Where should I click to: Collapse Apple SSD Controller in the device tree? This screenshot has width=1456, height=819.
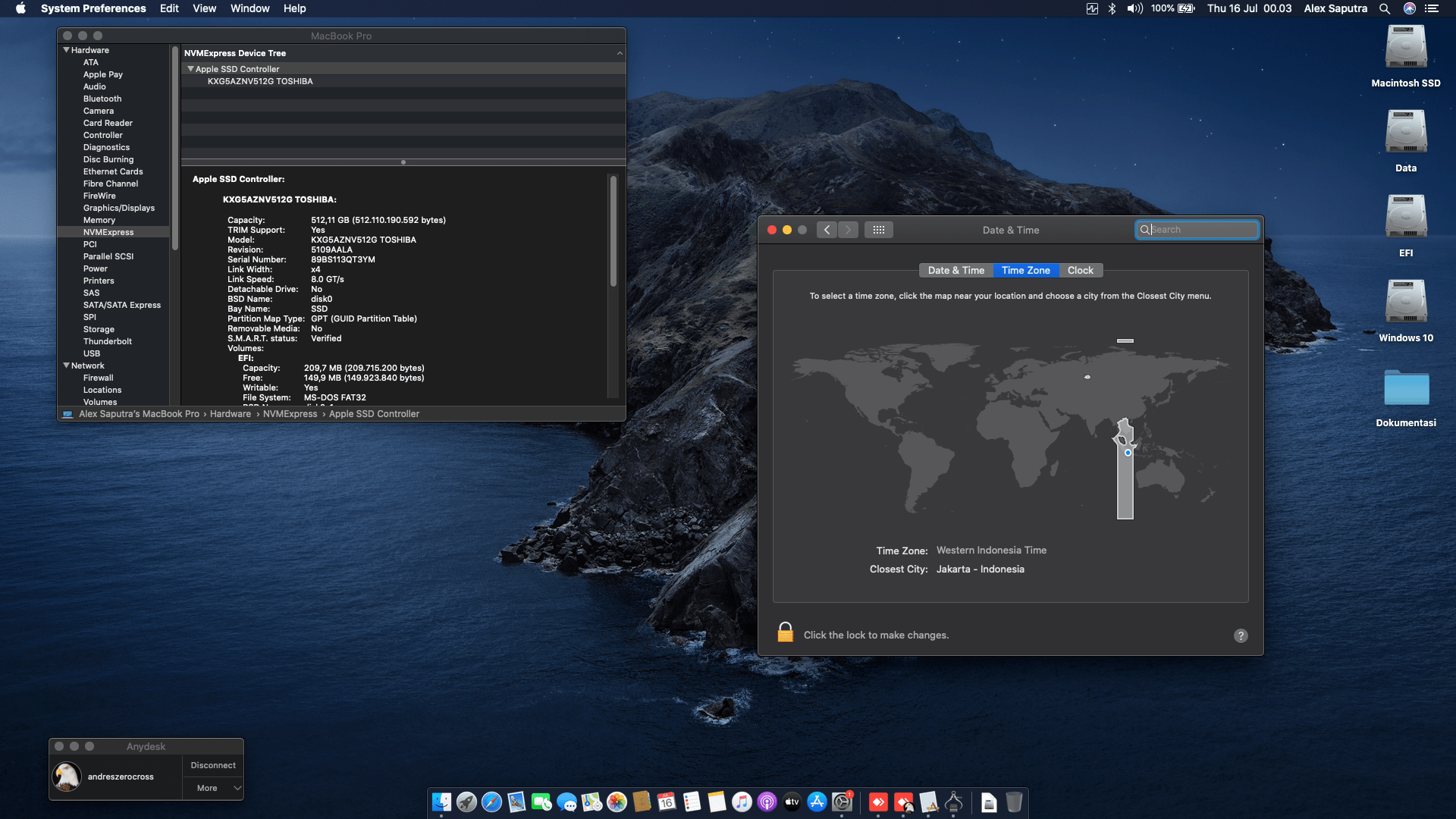(191, 68)
